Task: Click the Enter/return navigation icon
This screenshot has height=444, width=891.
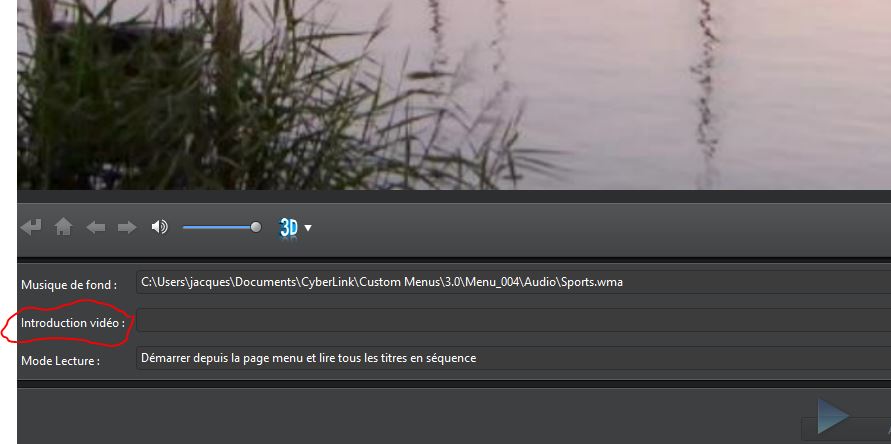Action: [x=31, y=227]
